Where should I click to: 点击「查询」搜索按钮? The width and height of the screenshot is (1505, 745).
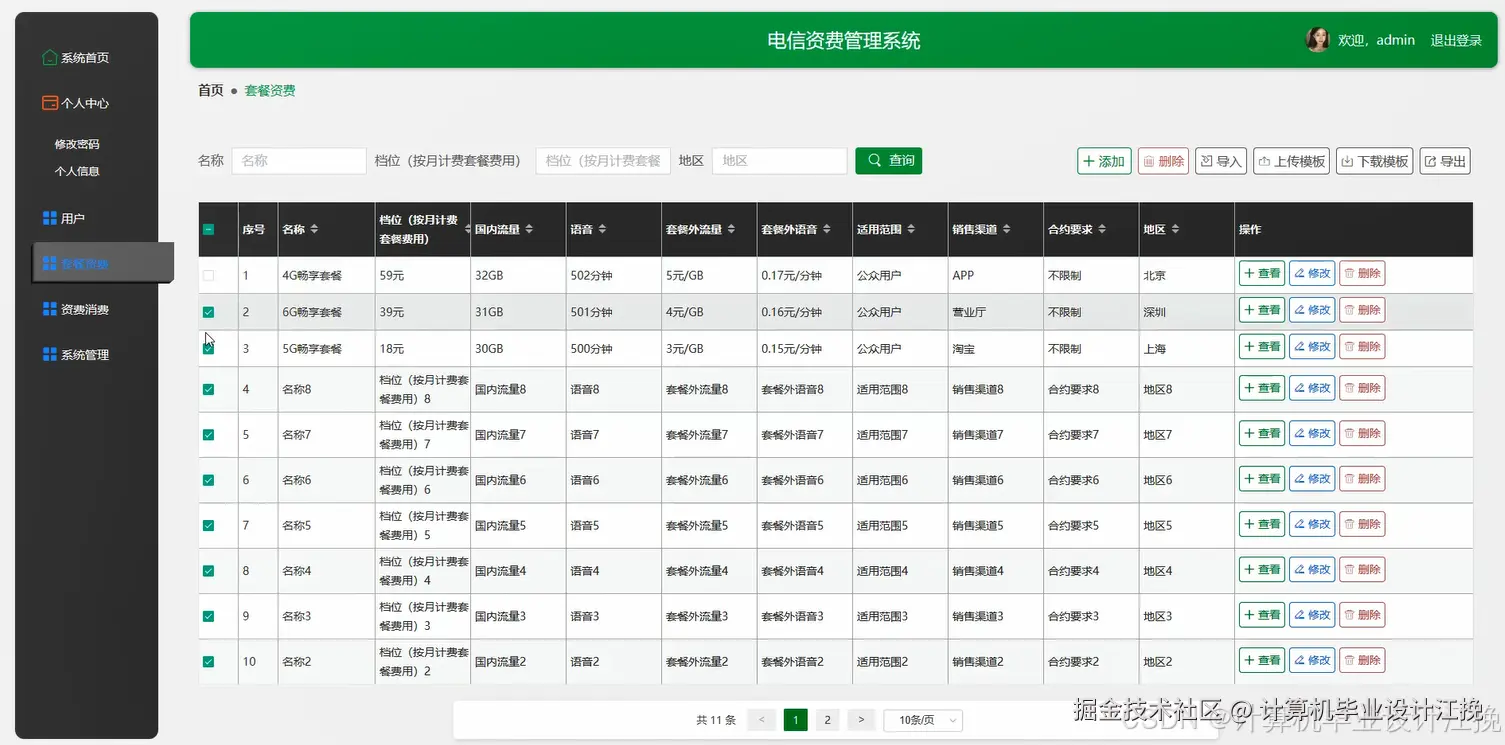click(888, 160)
